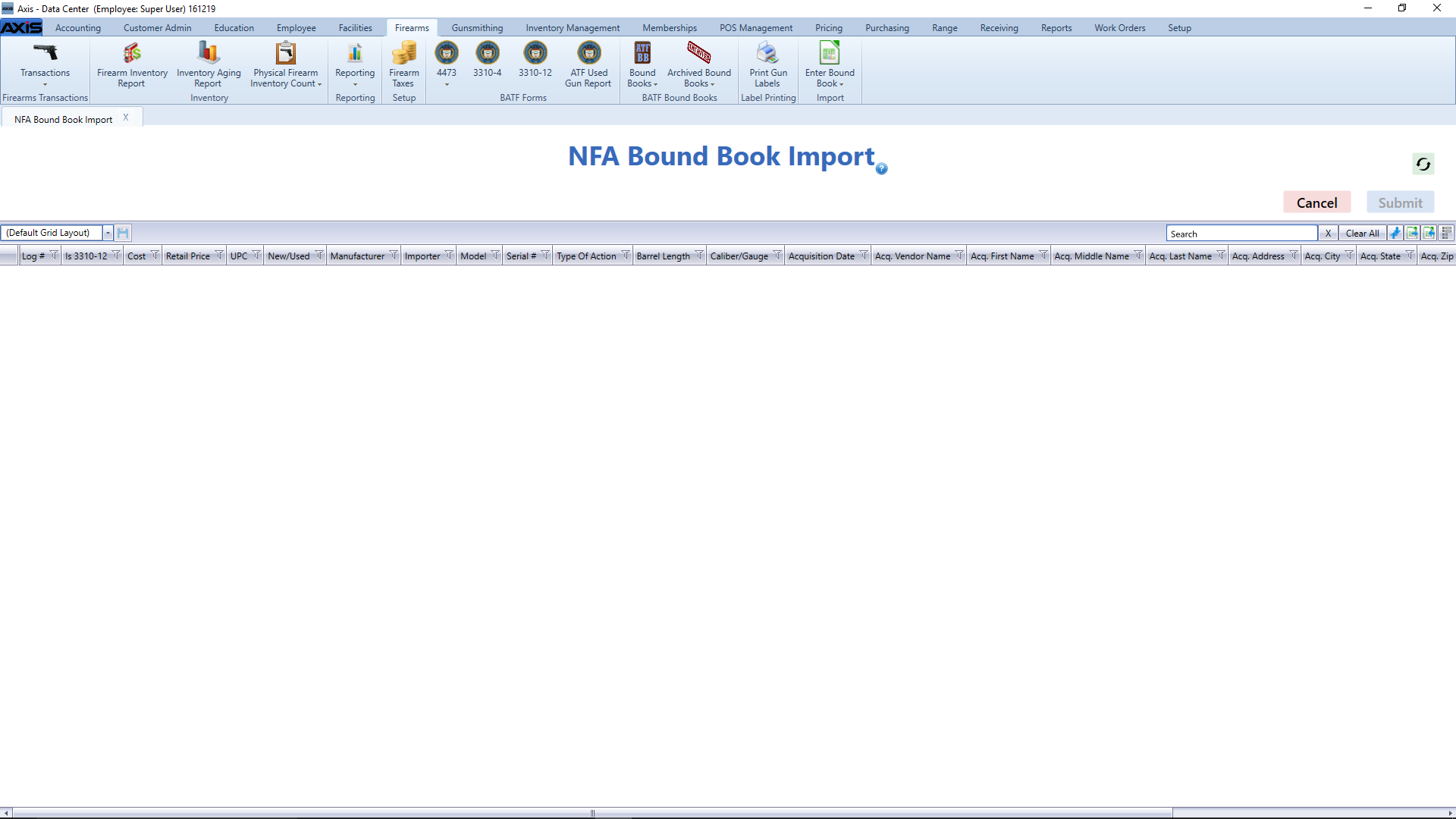Image resolution: width=1456 pixels, height=819 pixels.
Task: Sort by the Retail Price column header
Action: click(x=187, y=256)
